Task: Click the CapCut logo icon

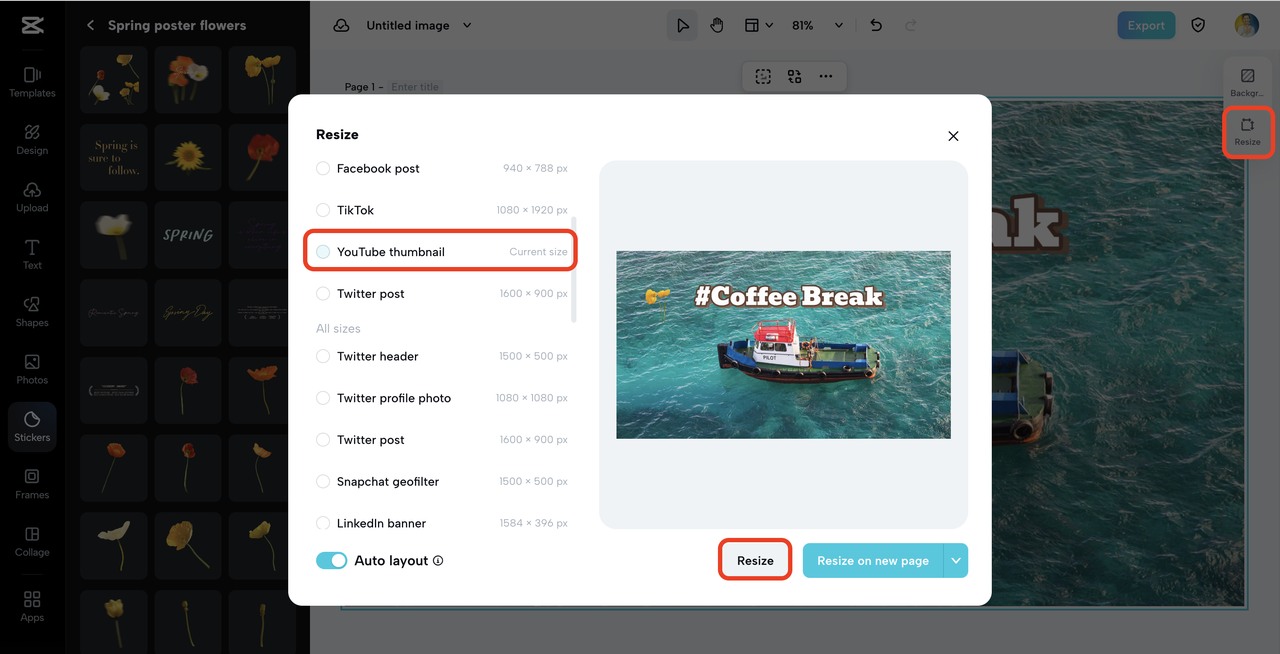Action: [32, 26]
